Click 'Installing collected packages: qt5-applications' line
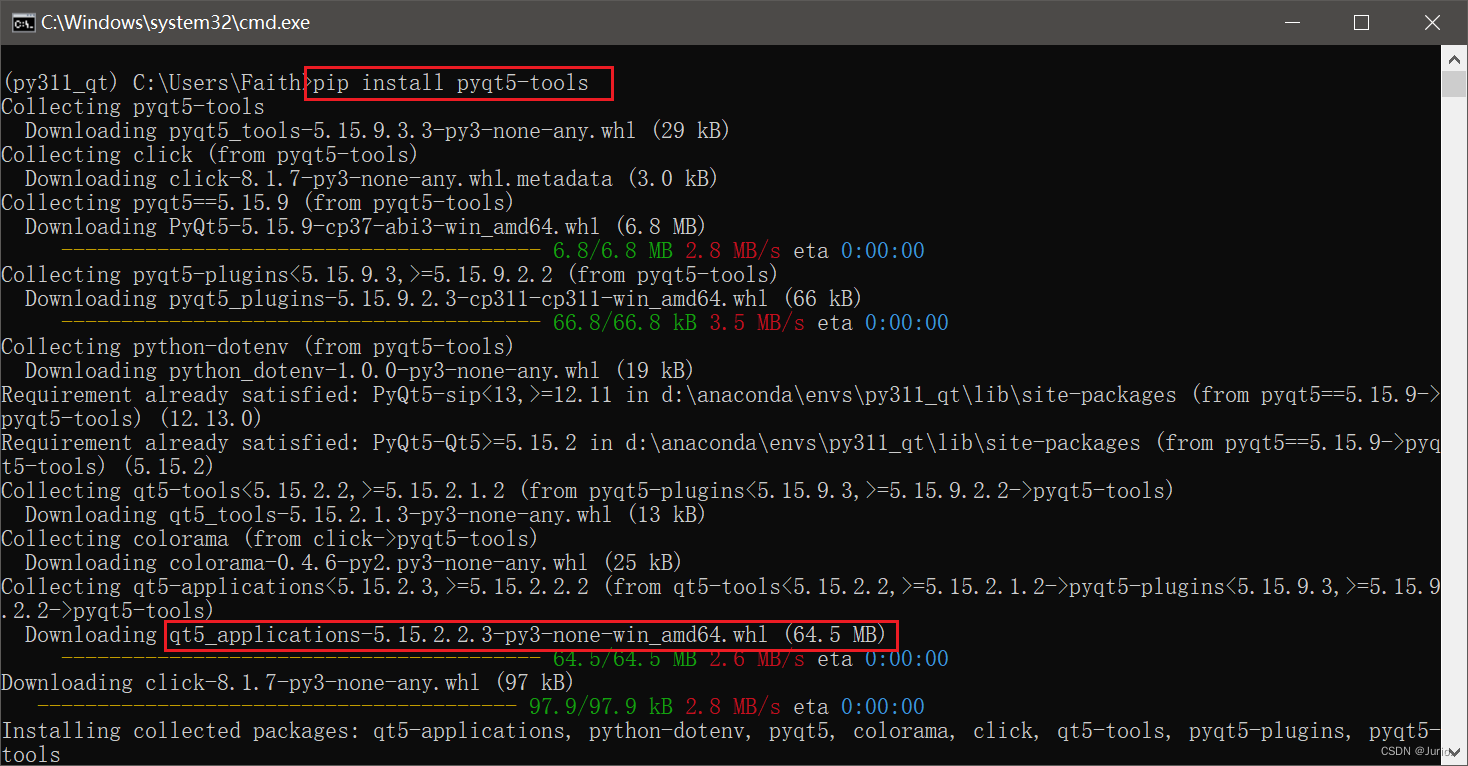The image size is (1468, 766). 720,731
